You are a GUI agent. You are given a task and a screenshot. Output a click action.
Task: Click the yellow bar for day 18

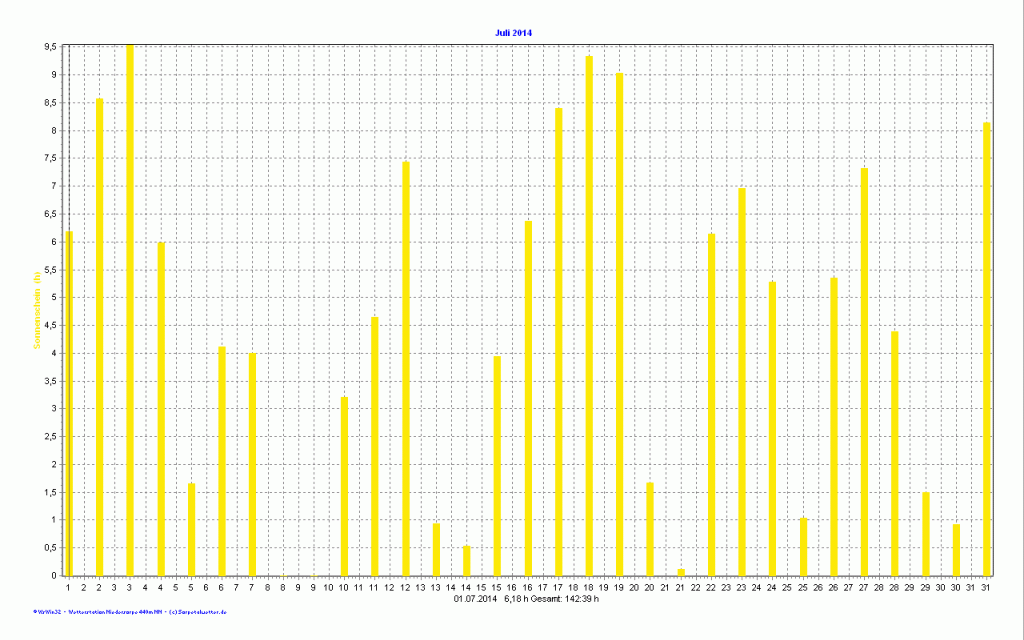589,315
